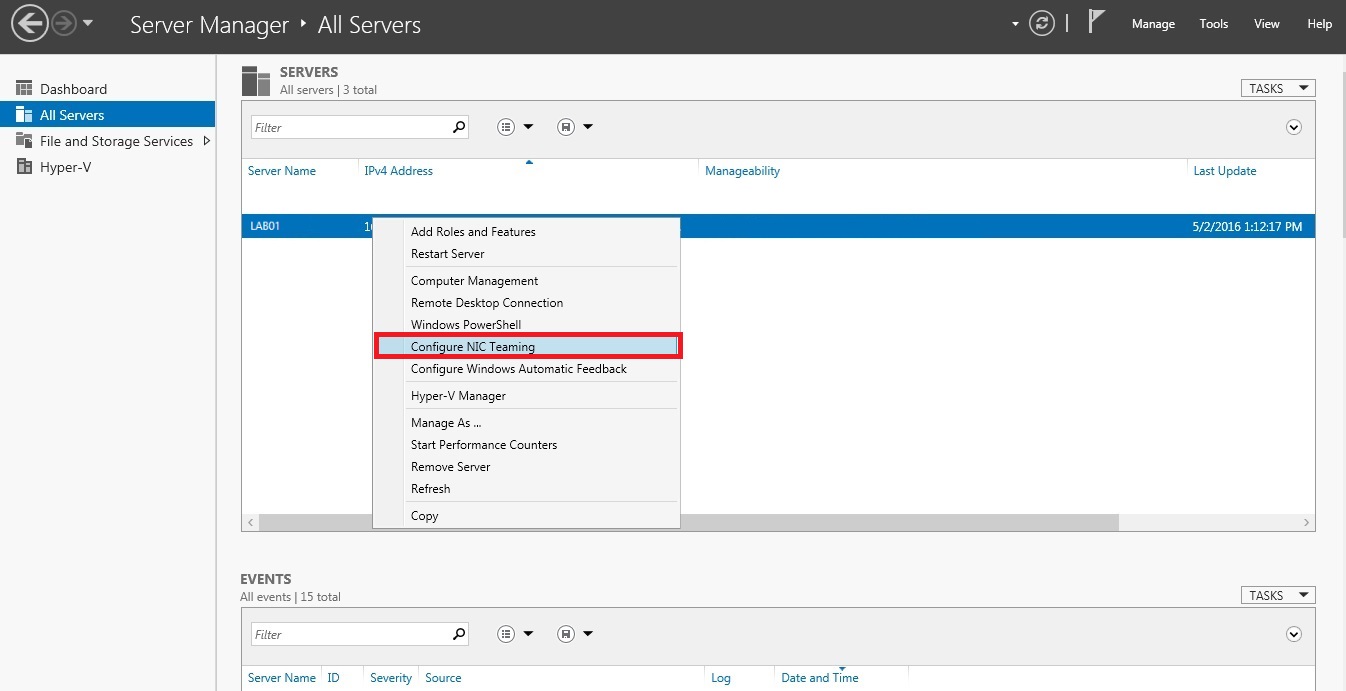The image size is (1346, 691).
Task: Click search magnifier in Events filter
Action: pyautogui.click(x=459, y=634)
